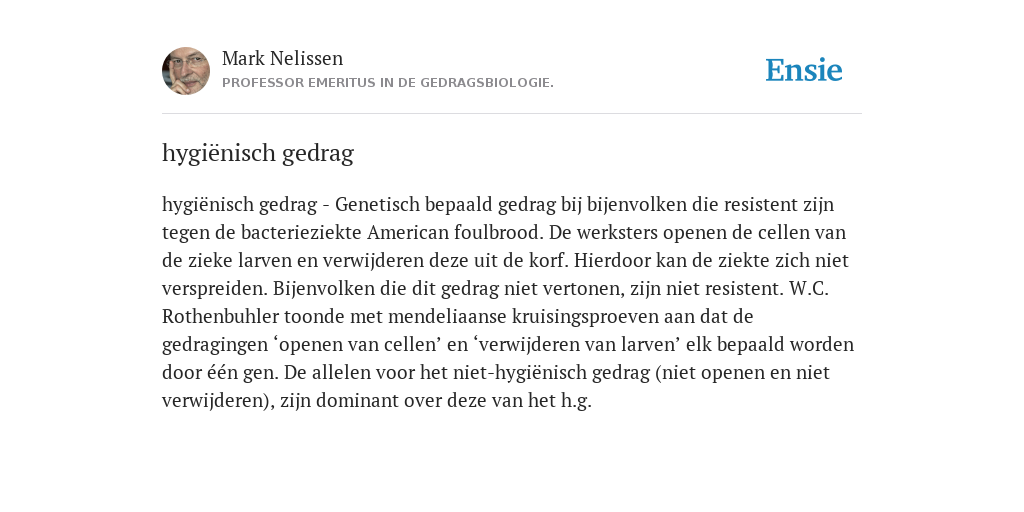
Task: Click the author name Mark Nelissen
Action: coord(282,58)
